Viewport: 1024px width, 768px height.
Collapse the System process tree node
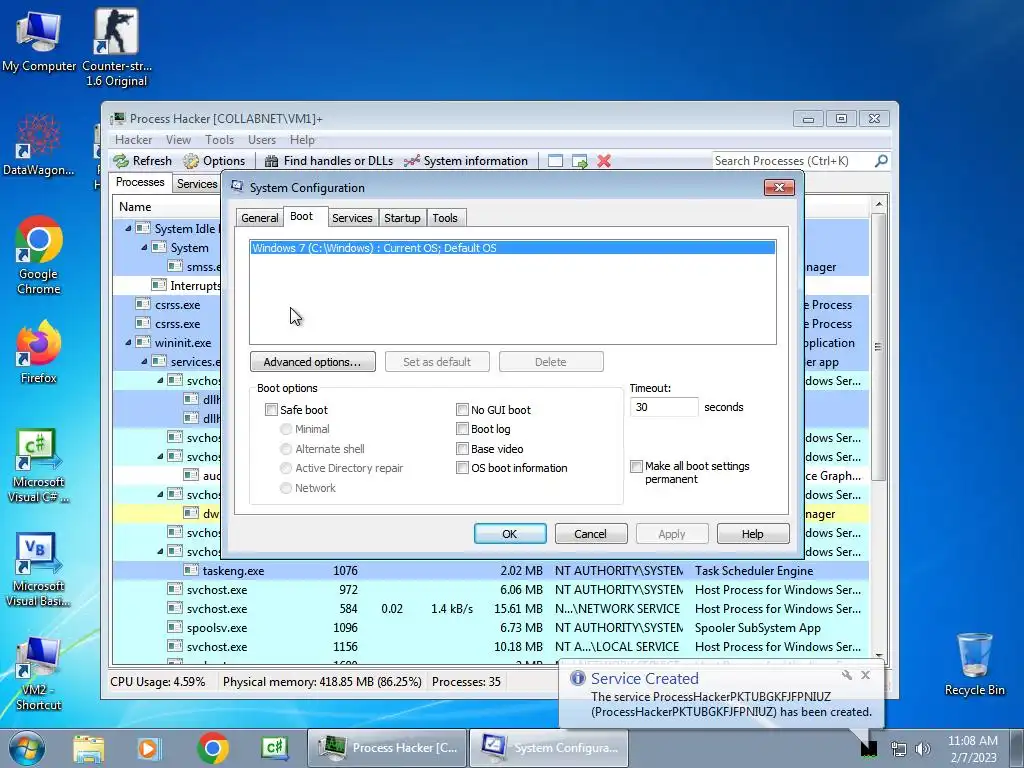144,248
